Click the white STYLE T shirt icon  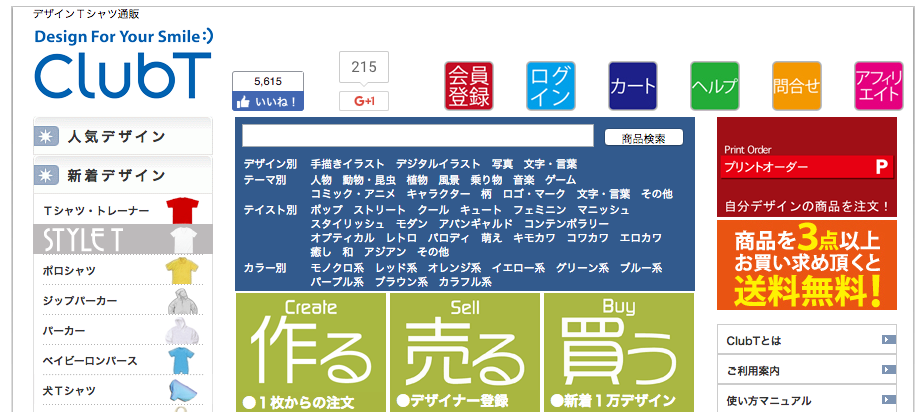point(183,240)
